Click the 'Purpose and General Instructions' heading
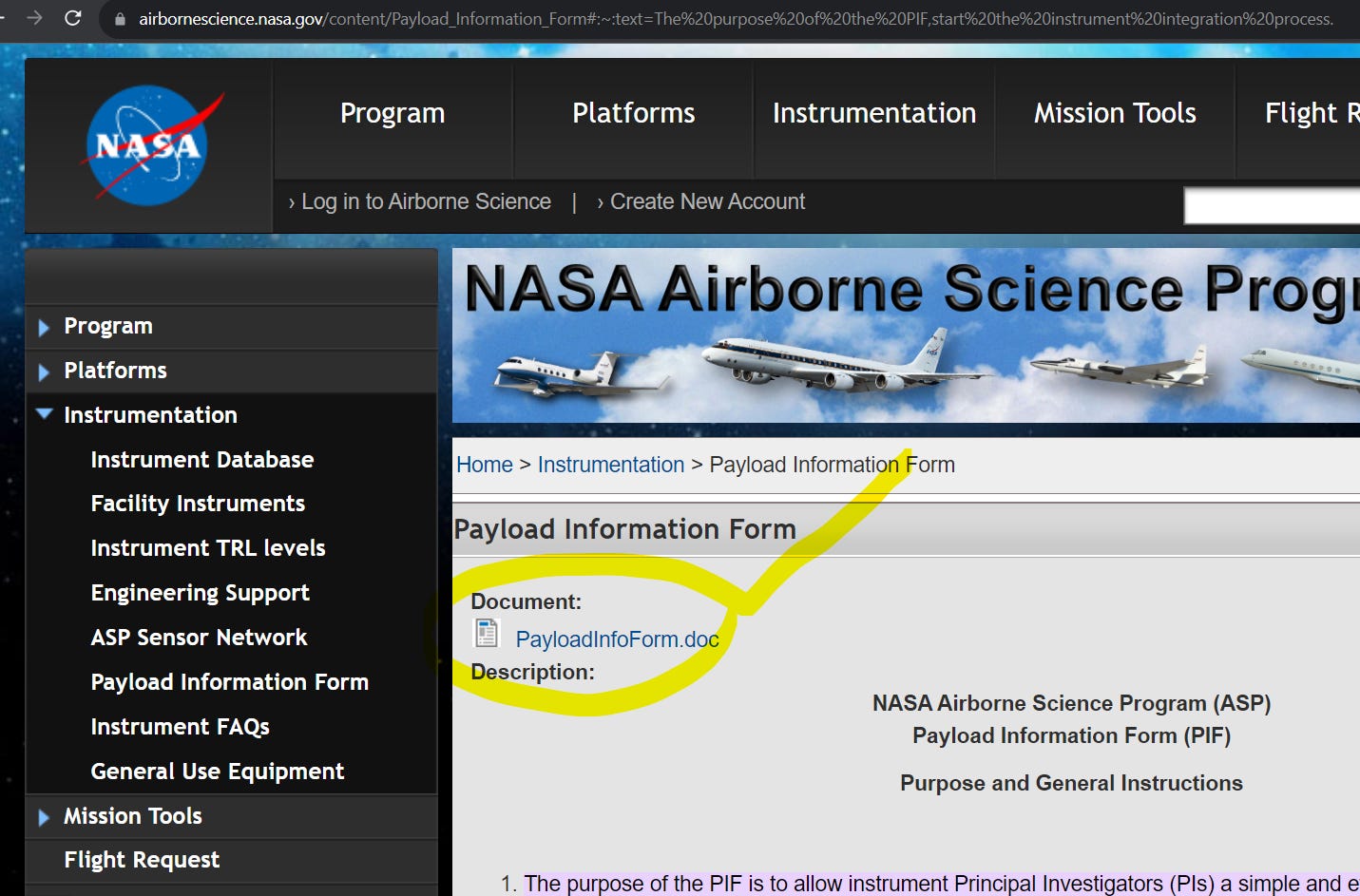 (x=1071, y=783)
